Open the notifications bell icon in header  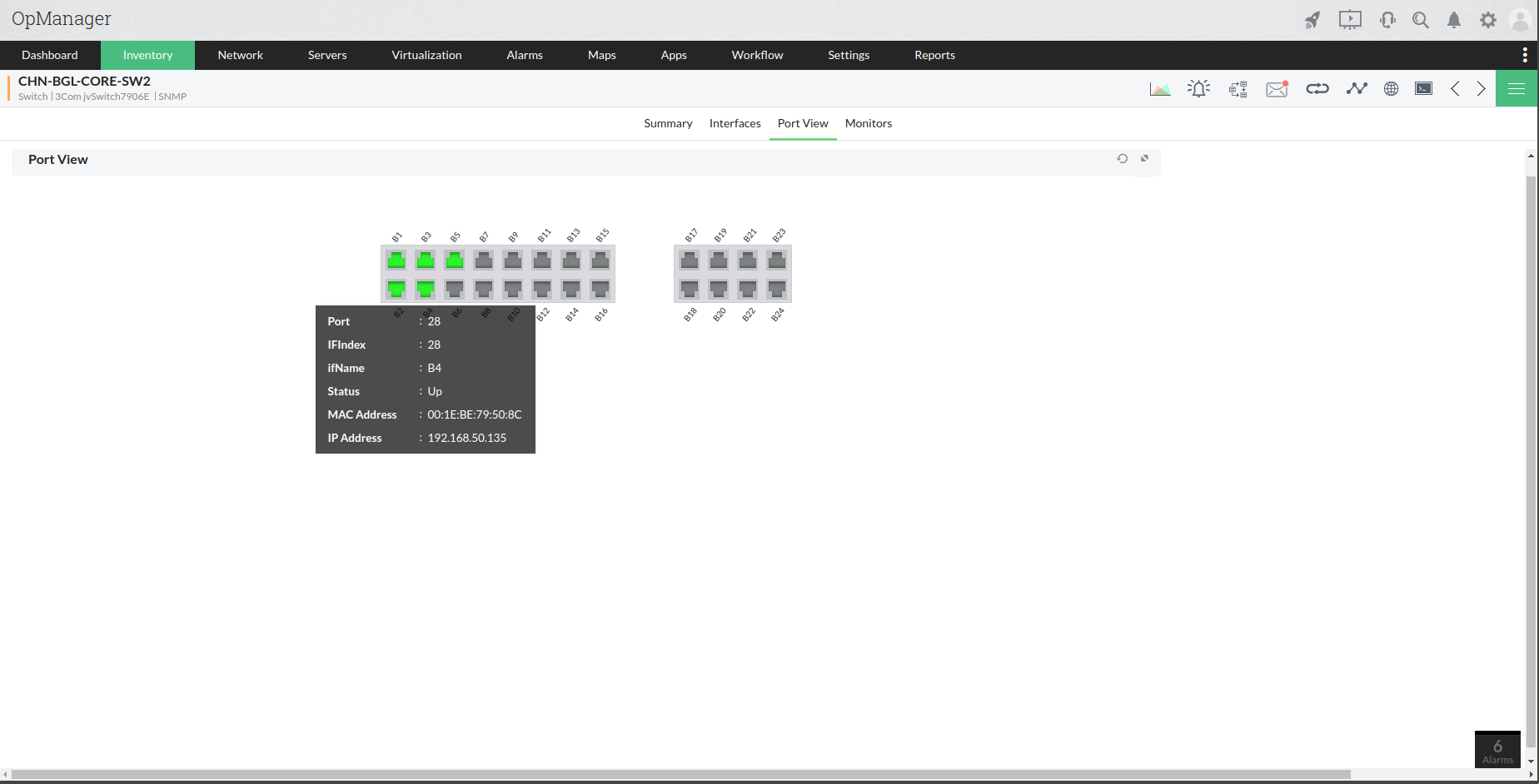[x=1454, y=20]
